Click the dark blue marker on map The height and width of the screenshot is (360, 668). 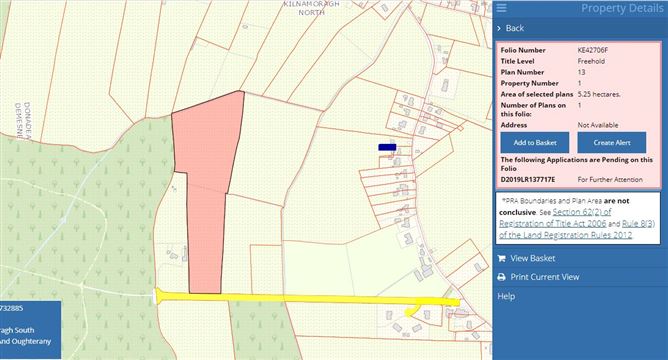point(387,147)
